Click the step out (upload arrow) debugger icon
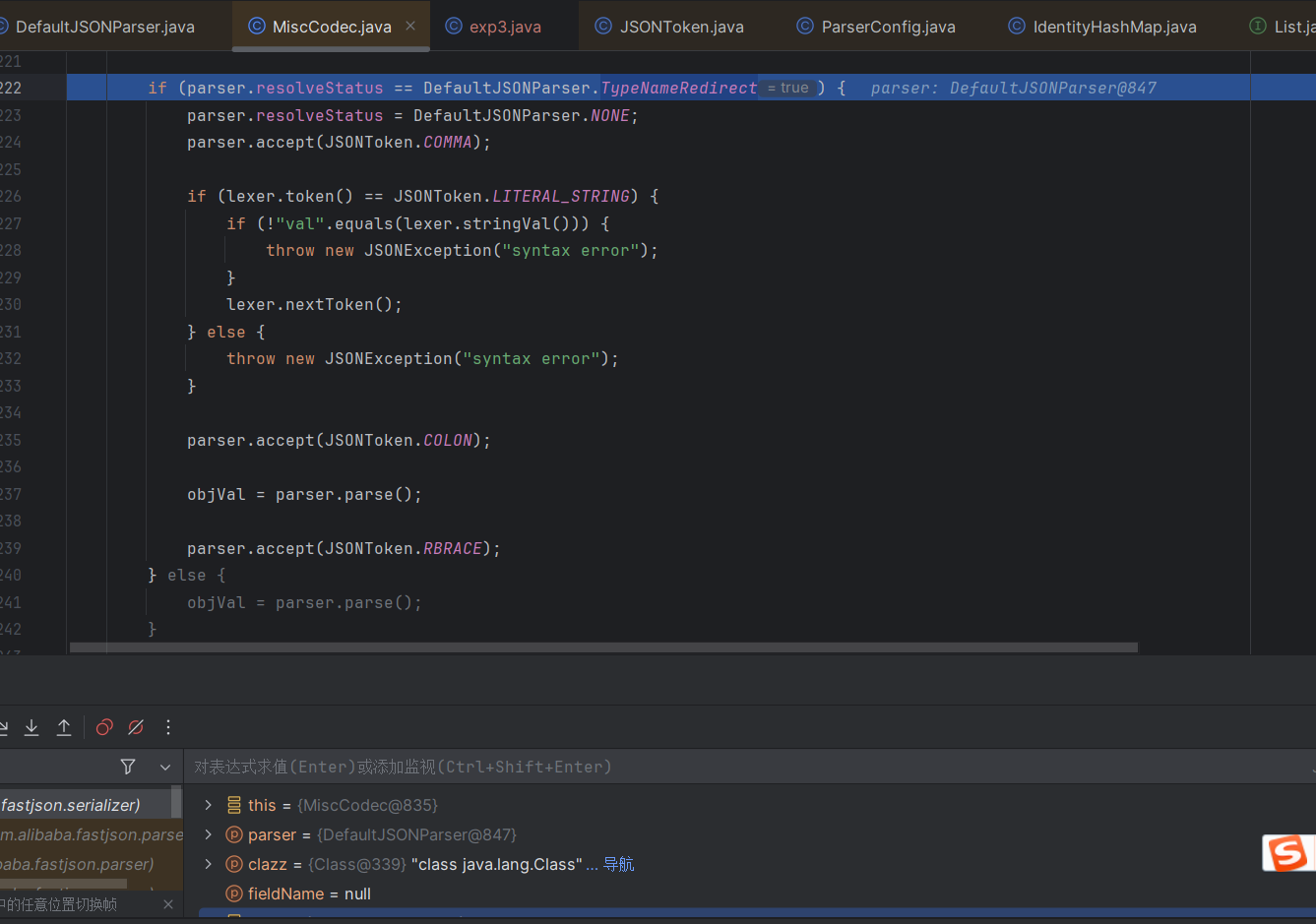Image resolution: width=1316 pixels, height=924 pixels. pyautogui.click(x=64, y=727)
